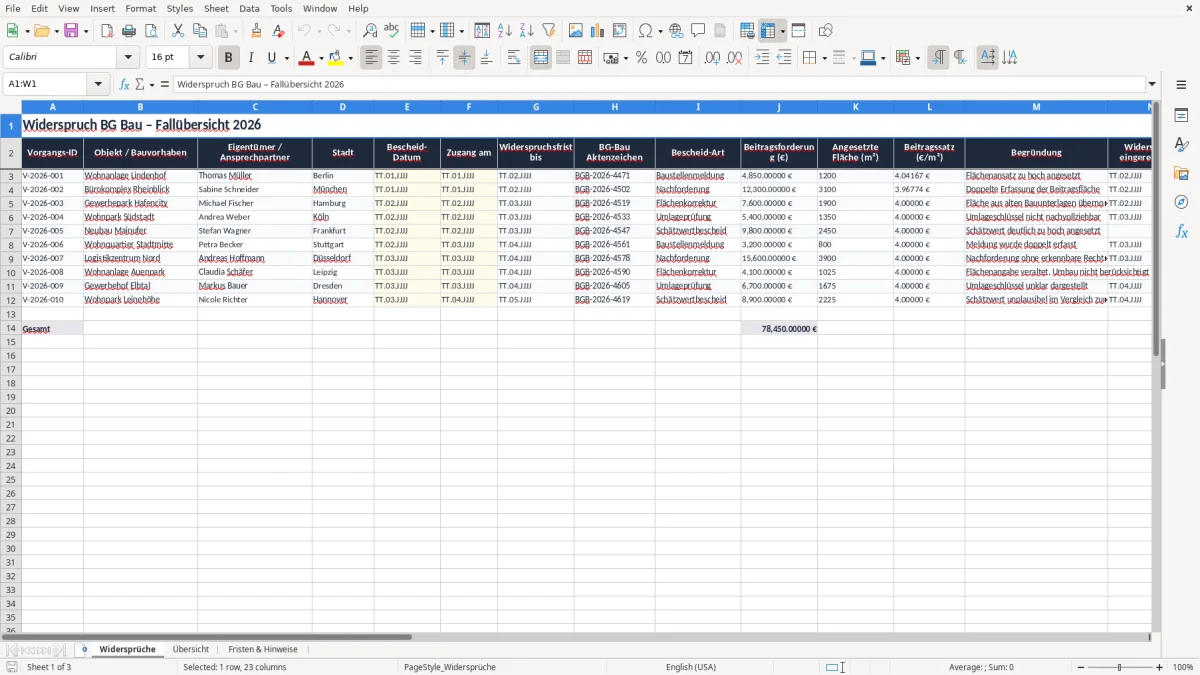Click the Clone Formatting paintbrush icon
This screenshot has height=675, width=1200.
[256, 31]
